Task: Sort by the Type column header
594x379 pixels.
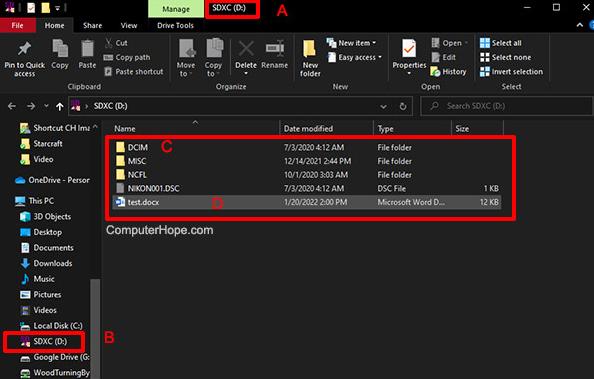Action: 413,128
